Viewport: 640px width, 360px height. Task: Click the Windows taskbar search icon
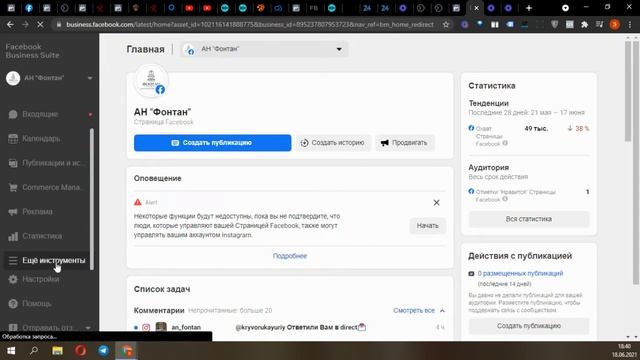click(34, 351)
